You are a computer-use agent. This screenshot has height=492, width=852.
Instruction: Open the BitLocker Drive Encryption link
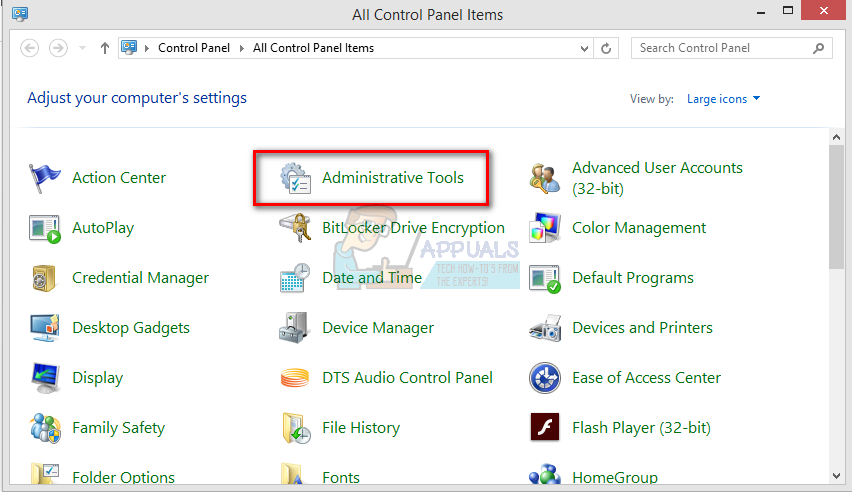click(414, 228)
